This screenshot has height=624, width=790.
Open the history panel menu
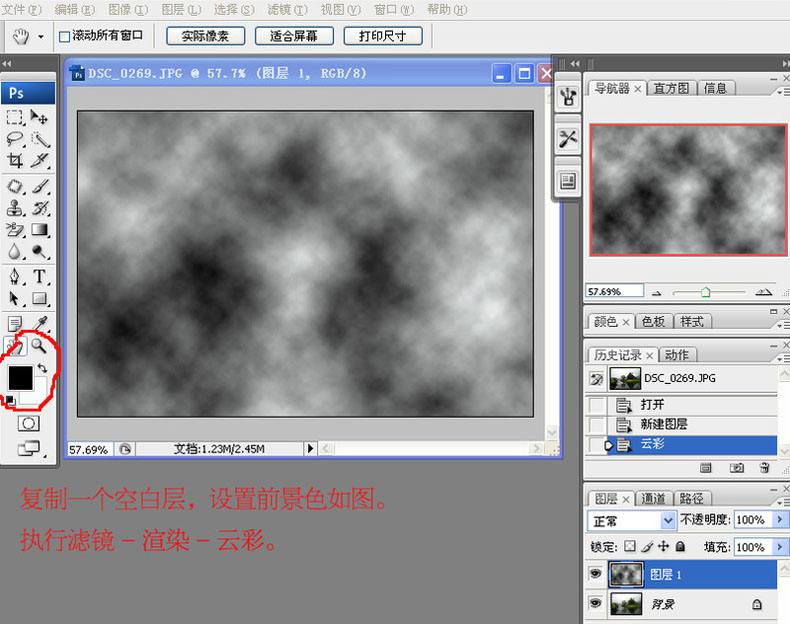(781, 358)
